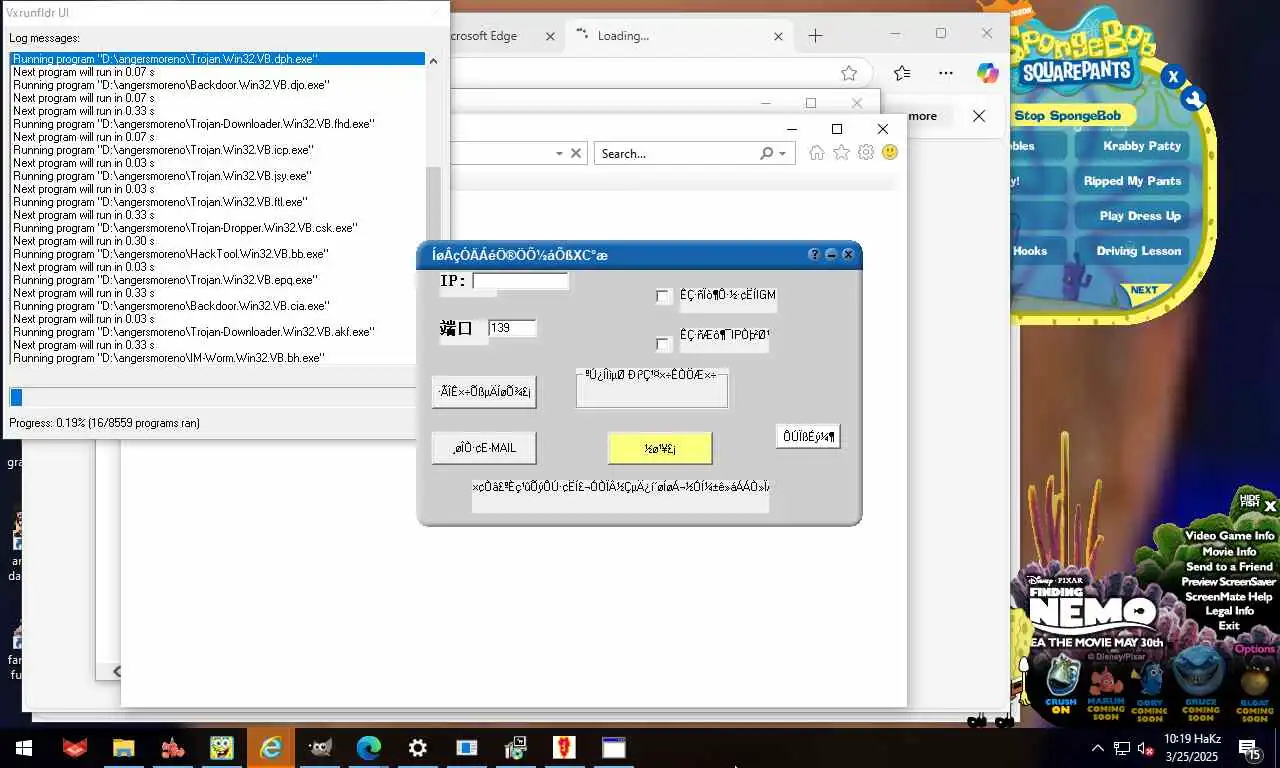This screenshot has height=768, width=1280.
Task: Click the yellow button in the dialog
Action: [660, 448]
